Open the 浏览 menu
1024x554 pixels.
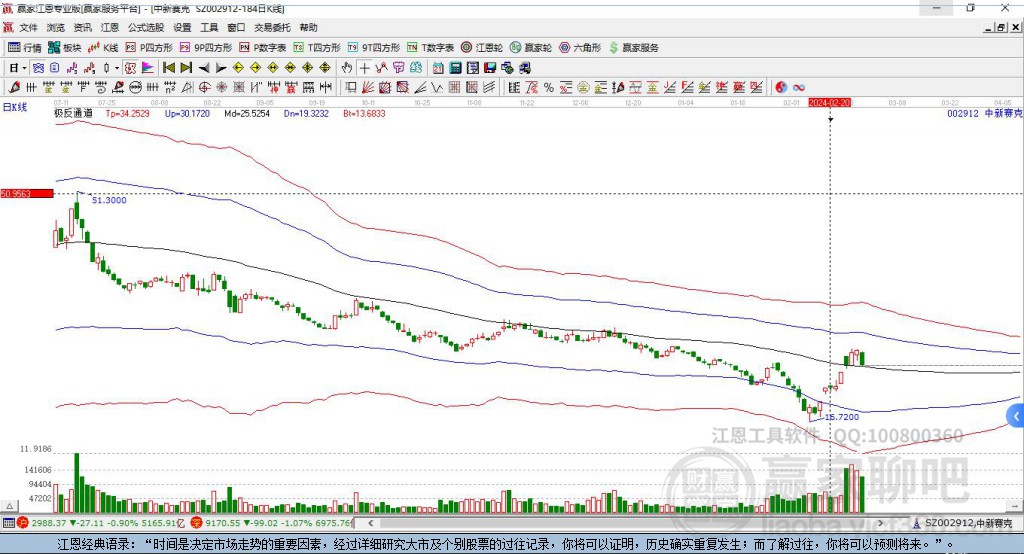[56, 27]
